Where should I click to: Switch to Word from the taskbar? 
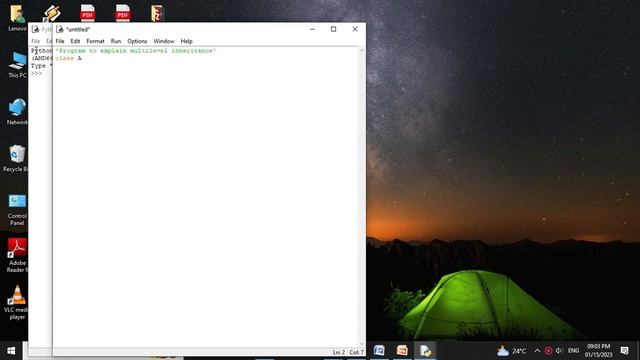[x=379, y=350]
